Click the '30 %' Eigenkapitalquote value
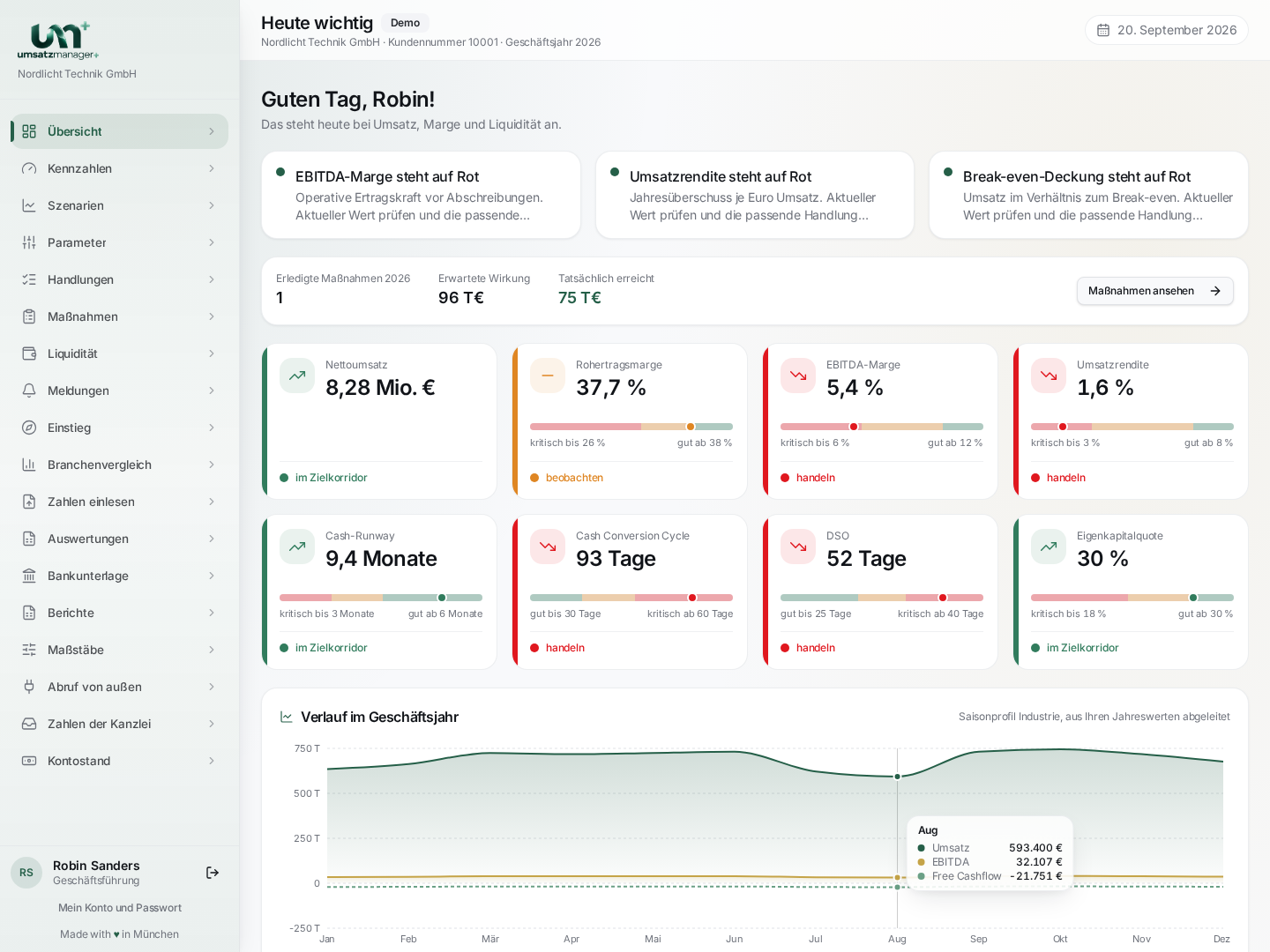 (x=1102, y=559)
